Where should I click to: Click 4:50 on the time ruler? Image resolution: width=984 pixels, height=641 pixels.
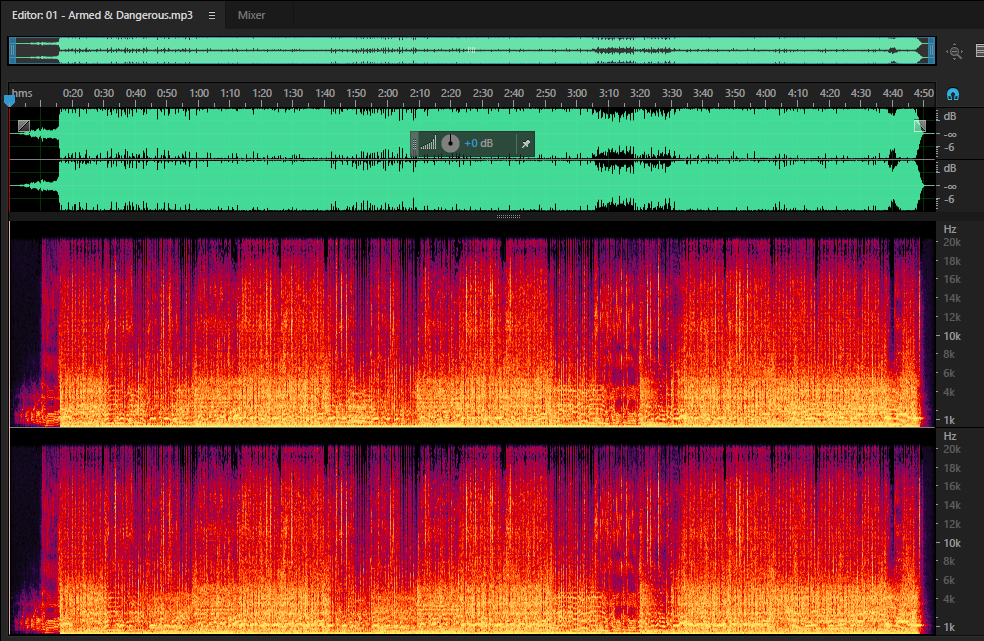[x=924, y=94]
